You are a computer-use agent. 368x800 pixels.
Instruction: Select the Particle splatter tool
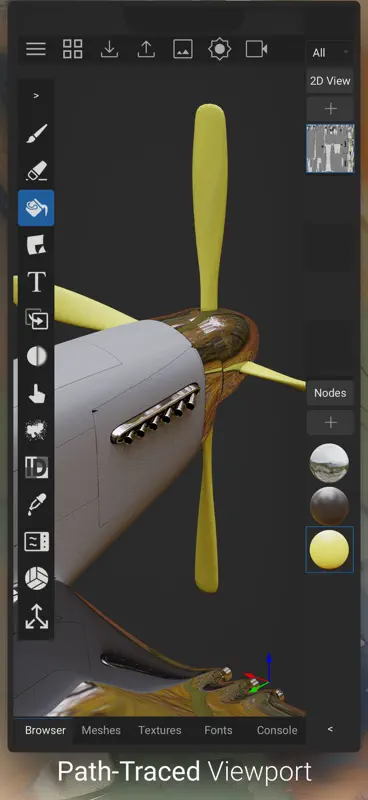tap(36, 430)
